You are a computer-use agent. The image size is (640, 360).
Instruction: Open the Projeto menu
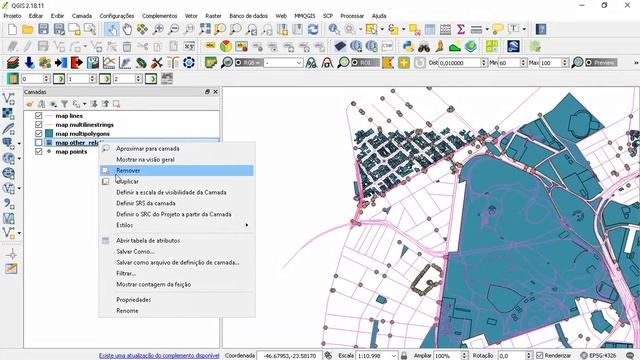[x=12, y=16]
